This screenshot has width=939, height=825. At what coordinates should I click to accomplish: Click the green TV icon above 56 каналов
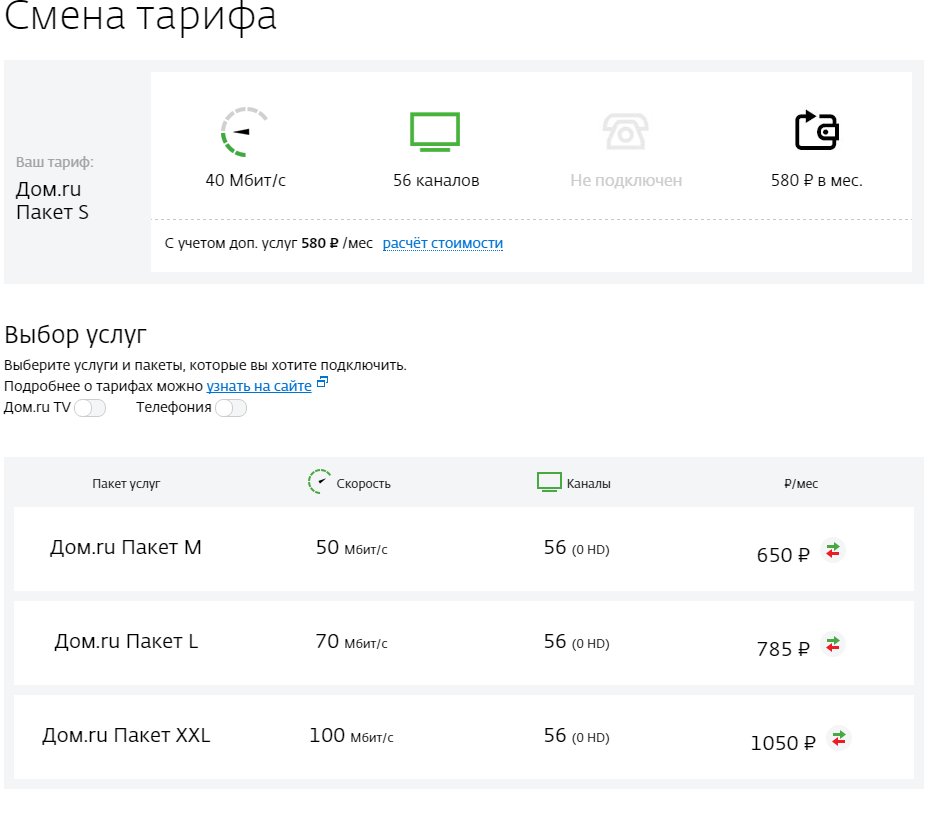[x=435, y=132]
